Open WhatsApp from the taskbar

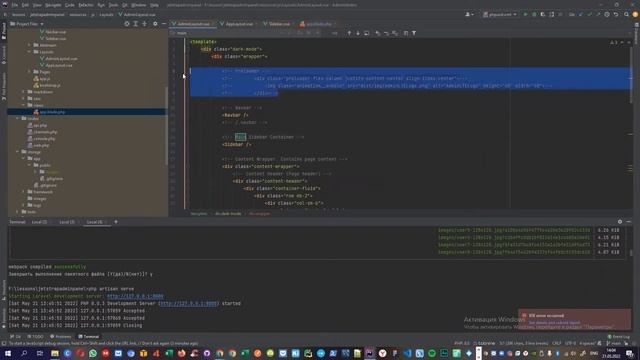(93, 353)
